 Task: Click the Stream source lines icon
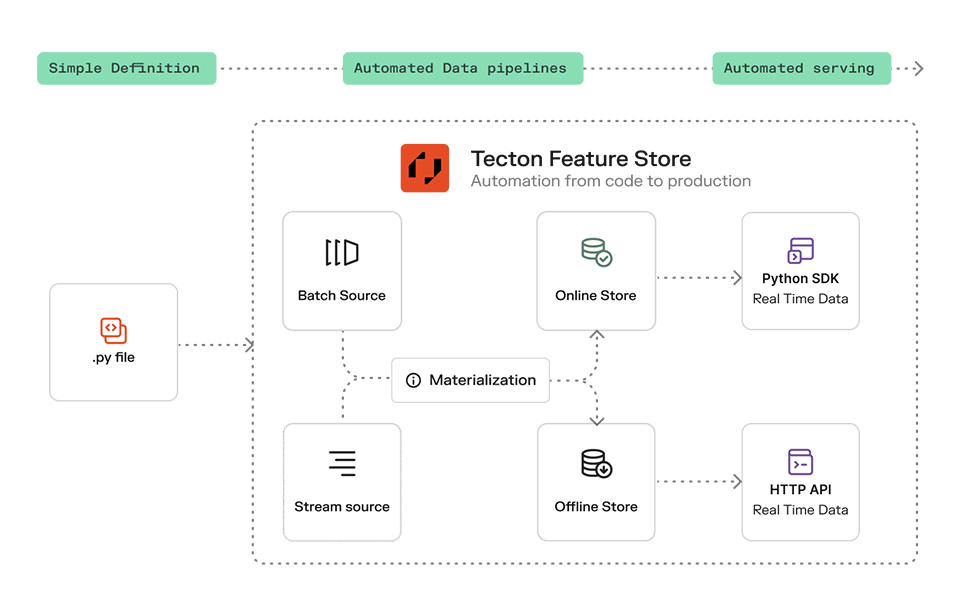[x=342, y=463]
